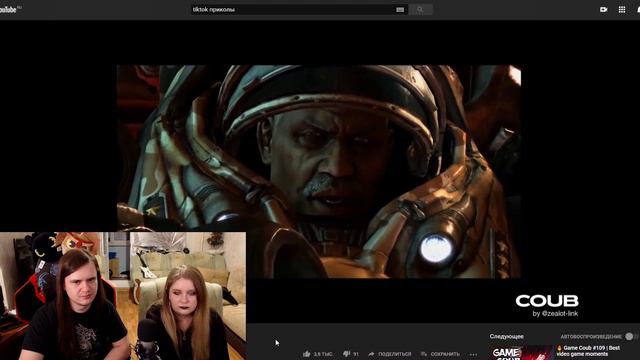Click the magnifier search button
Screen dimensions: 640x360
point(420,10)
